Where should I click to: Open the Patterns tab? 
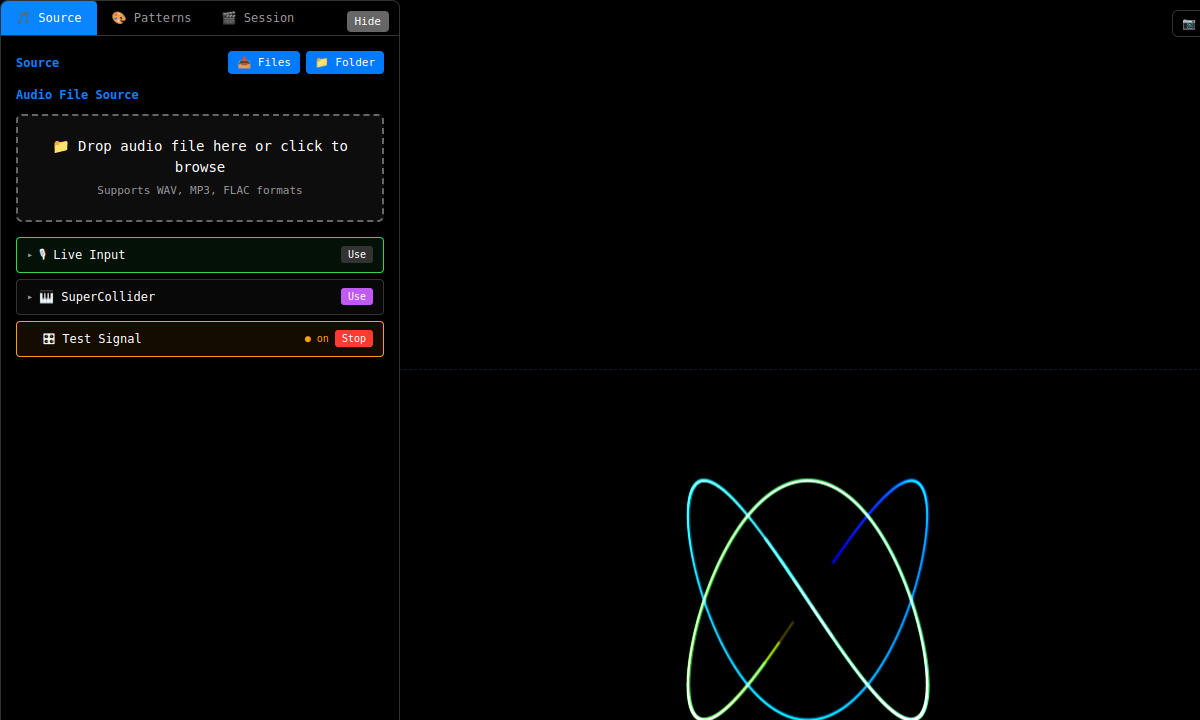click(x=151, y=18)
